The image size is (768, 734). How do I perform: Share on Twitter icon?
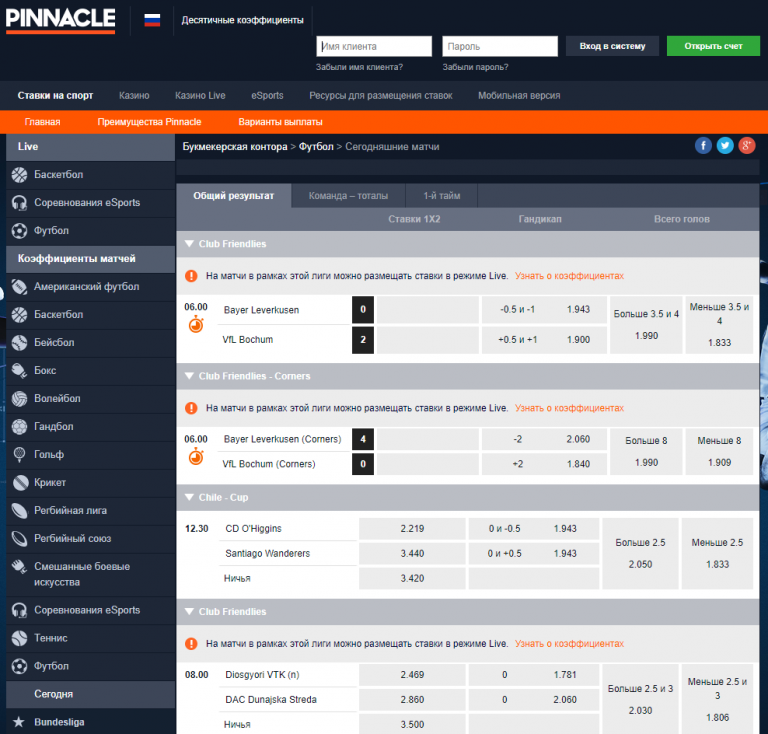725,145
